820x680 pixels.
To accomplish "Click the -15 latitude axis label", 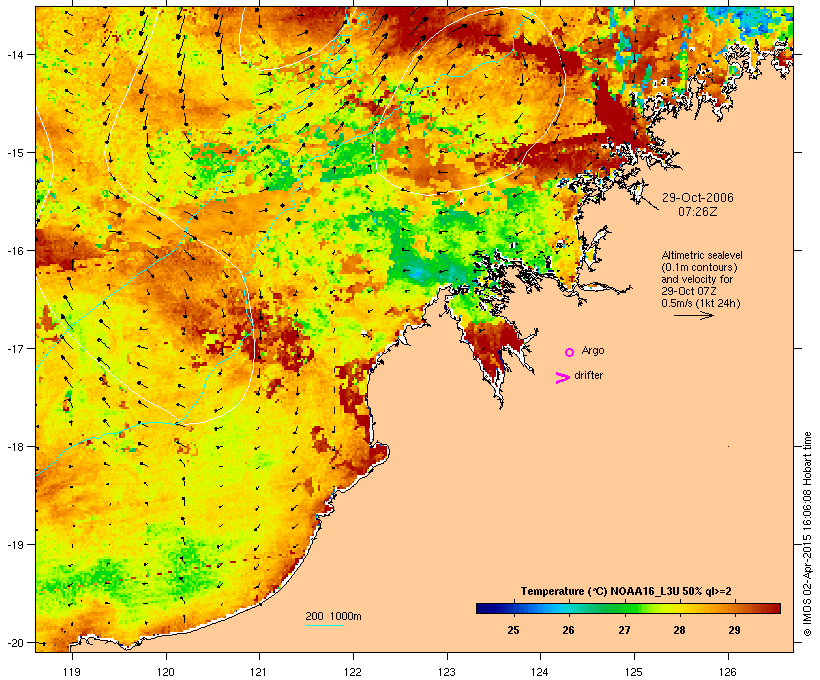I will point(15,152).
